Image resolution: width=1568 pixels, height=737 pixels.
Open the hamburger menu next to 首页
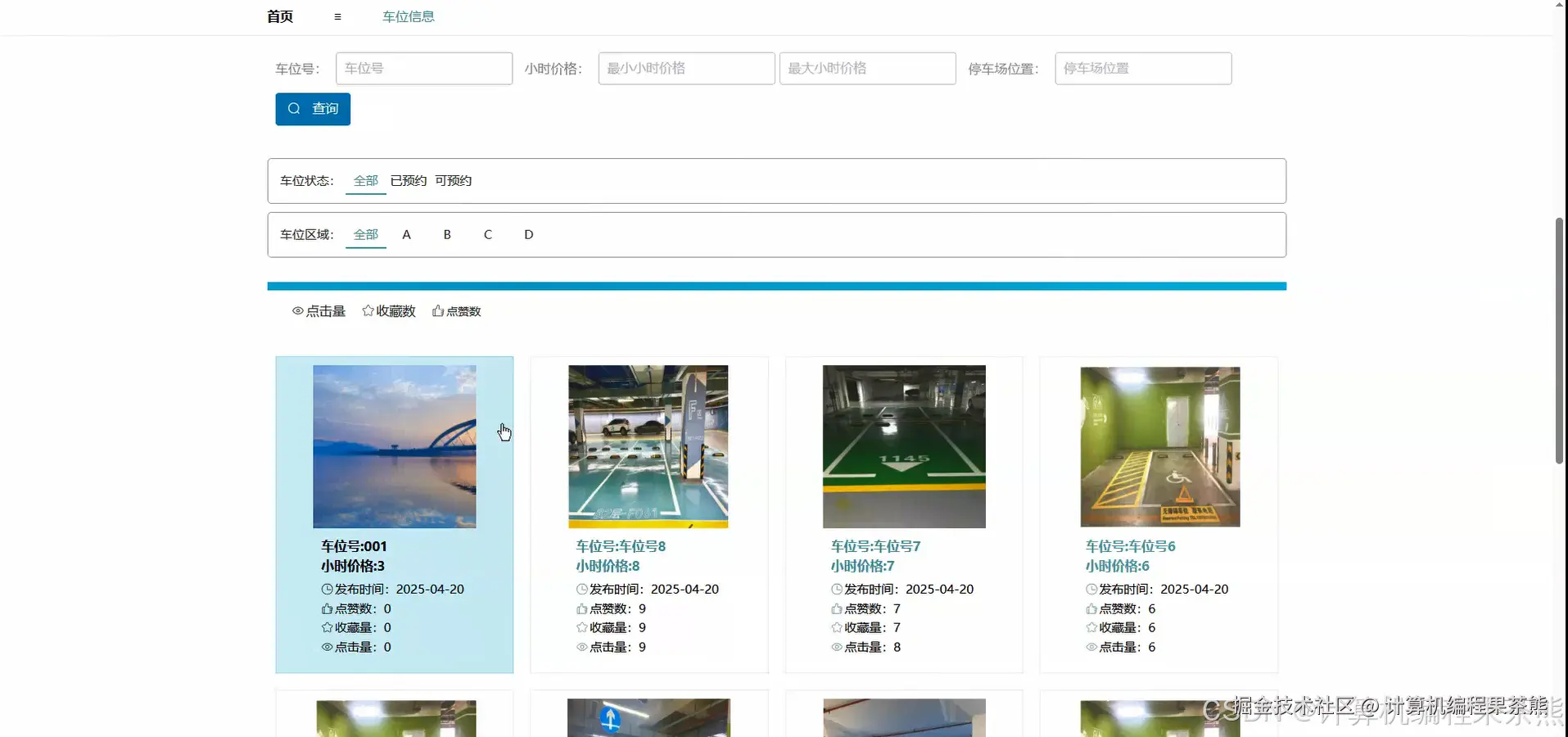point(337,16)
